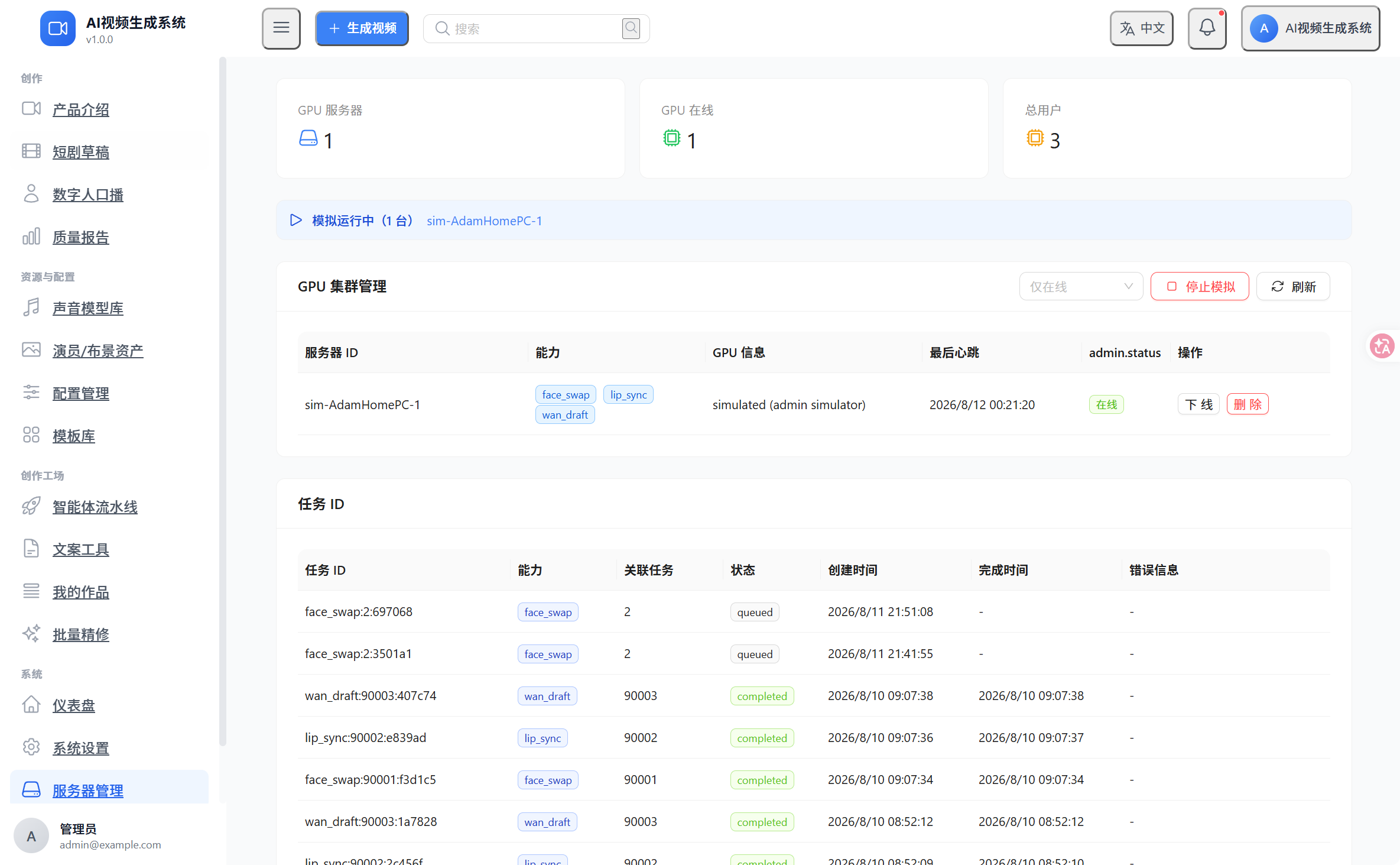Click the face_swap capability tag of sim-AdamHomePC-1
The height and width of the screenshot is (865, 1400).
click(x=566, y=395)
